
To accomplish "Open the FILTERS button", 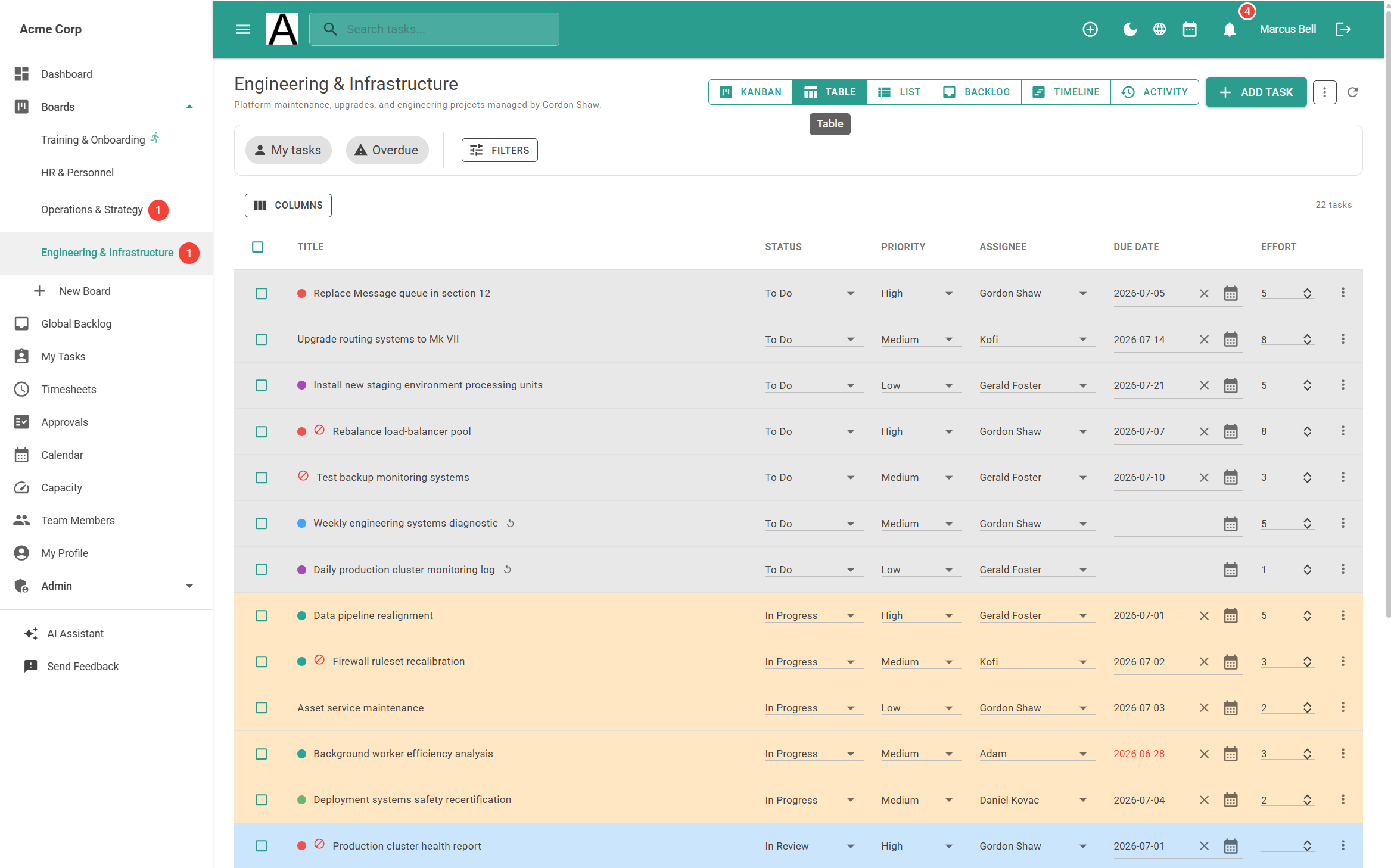I will 499,150.
